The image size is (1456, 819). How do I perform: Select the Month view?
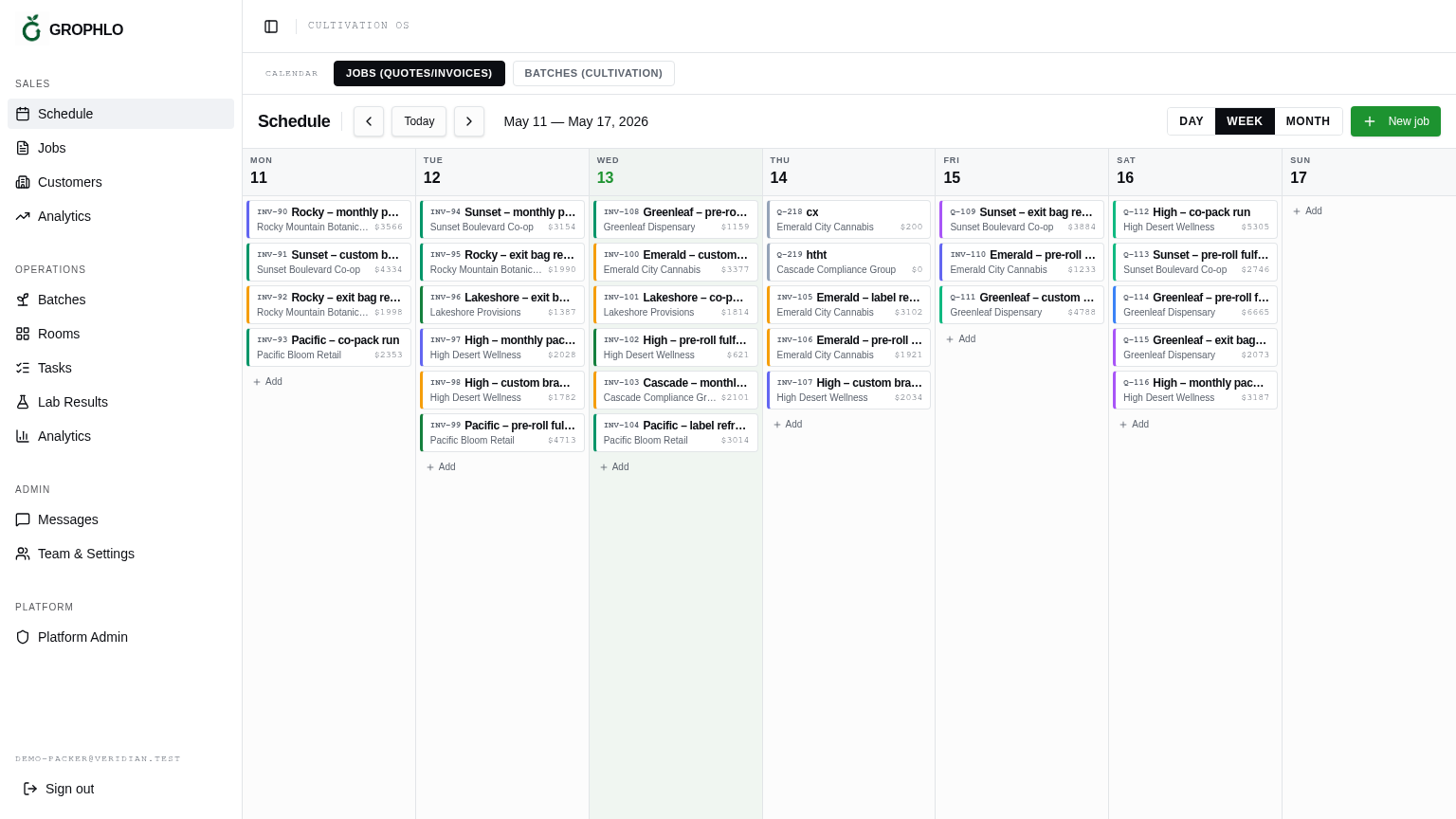click(x=1308, y=121)
